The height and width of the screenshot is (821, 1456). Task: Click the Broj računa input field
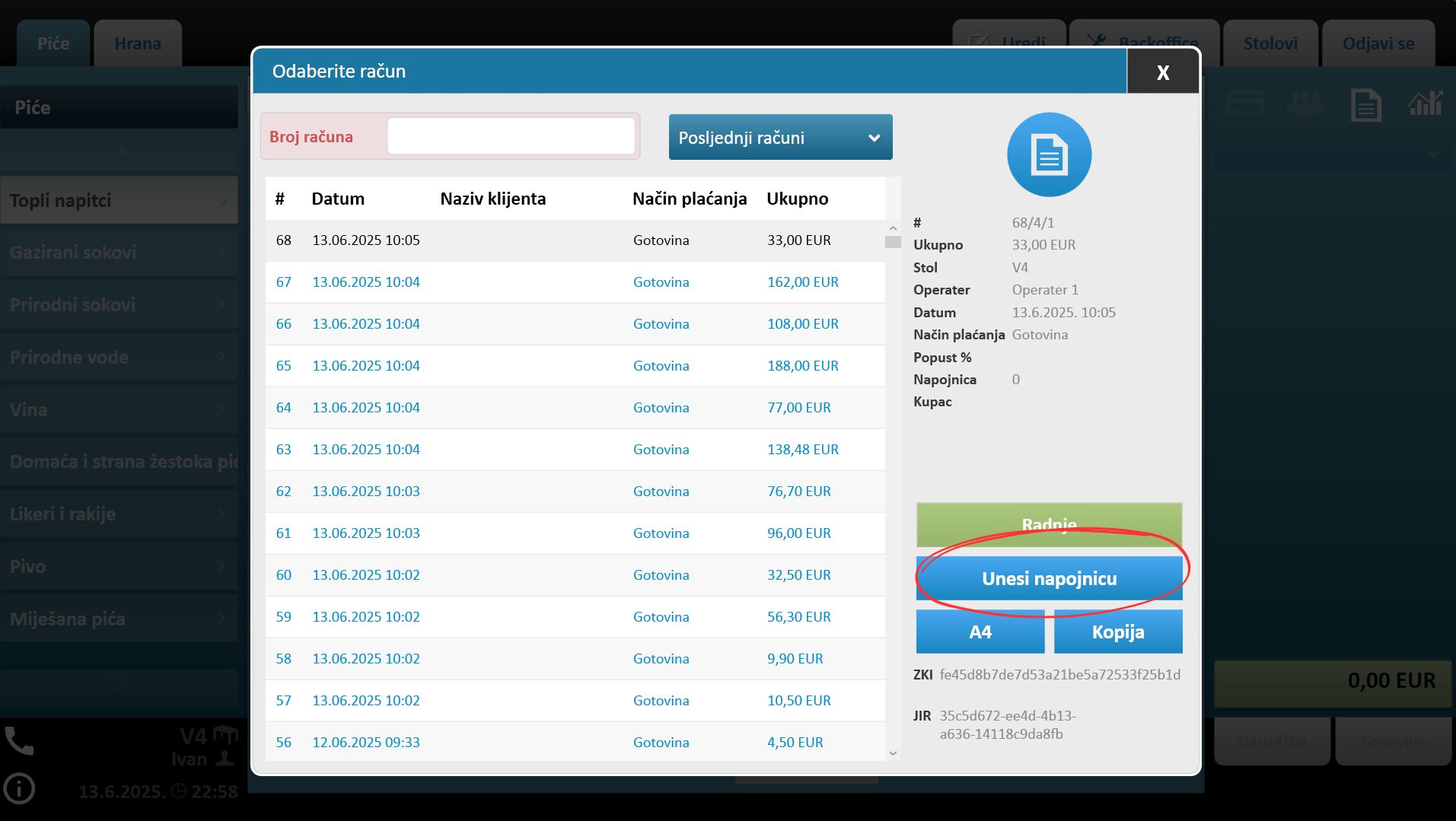click(511, 137)
